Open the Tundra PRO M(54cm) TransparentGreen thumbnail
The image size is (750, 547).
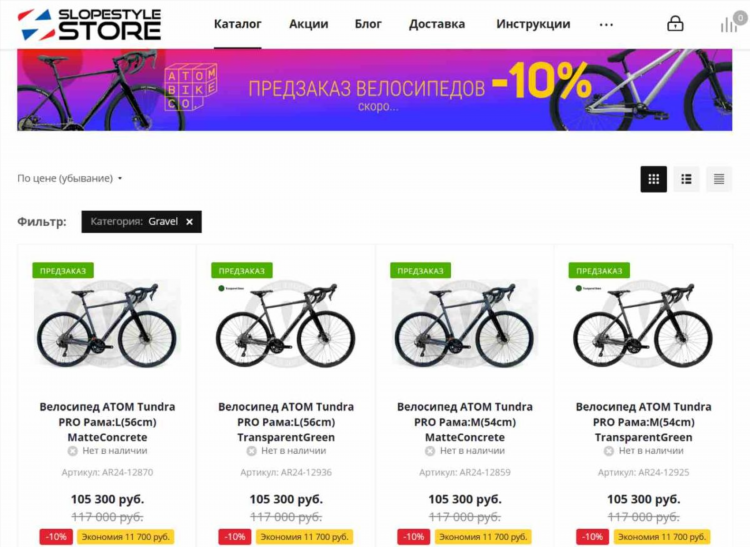click(643, 325)
